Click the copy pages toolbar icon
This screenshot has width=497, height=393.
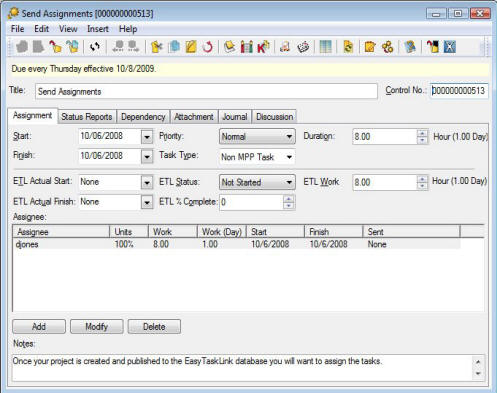[174, 47]
